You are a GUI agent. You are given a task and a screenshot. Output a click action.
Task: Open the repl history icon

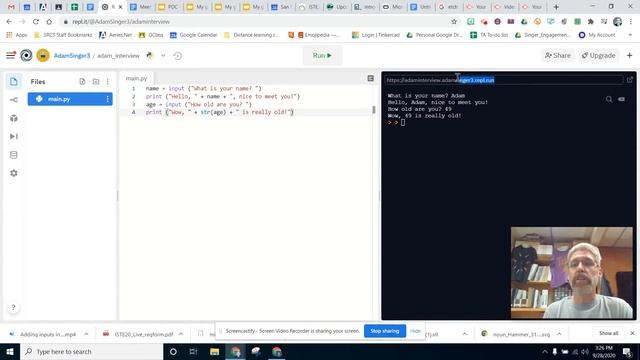pyautogui.click(x=178, y=56)
